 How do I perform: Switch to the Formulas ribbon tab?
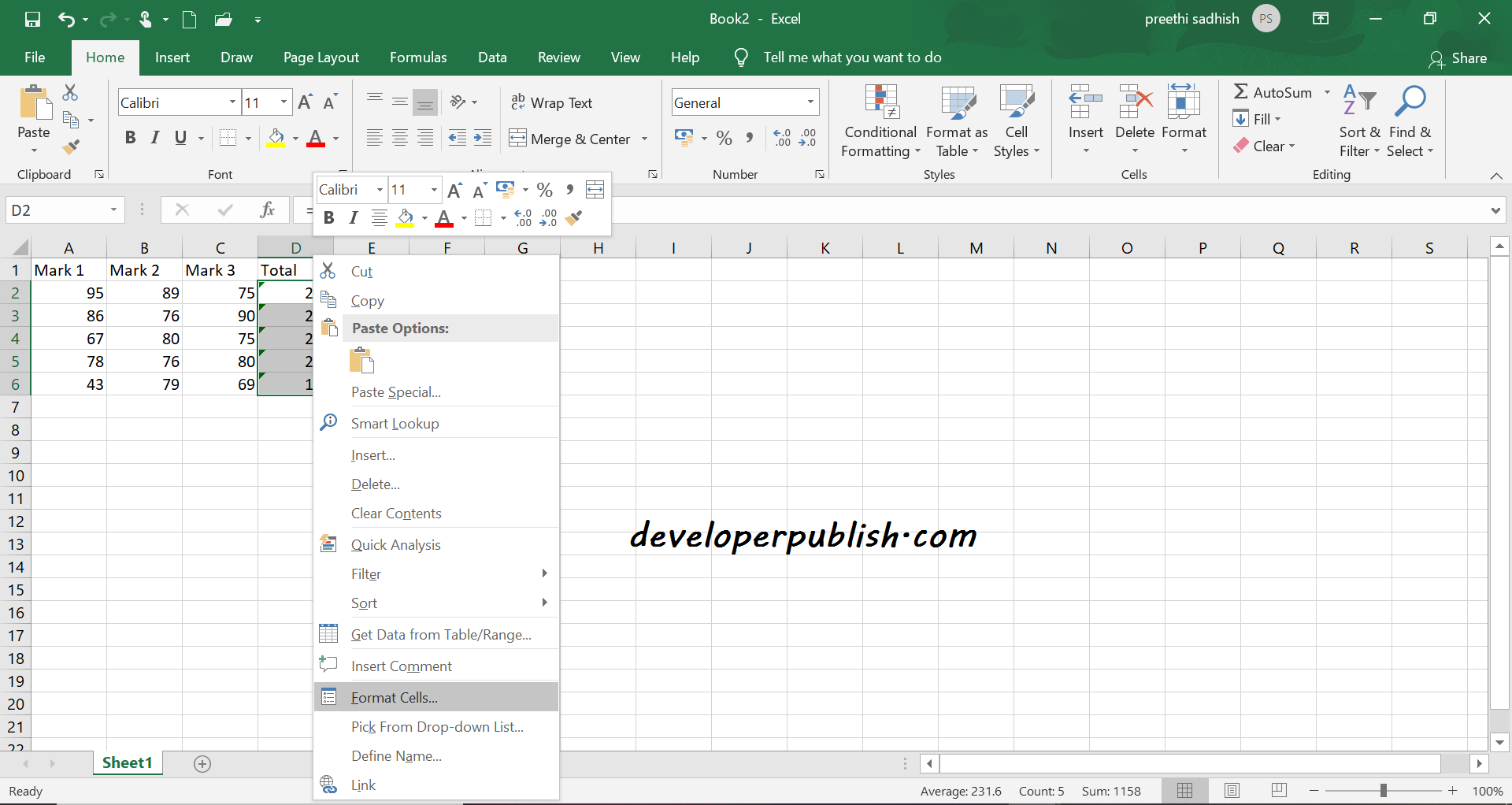418,57
